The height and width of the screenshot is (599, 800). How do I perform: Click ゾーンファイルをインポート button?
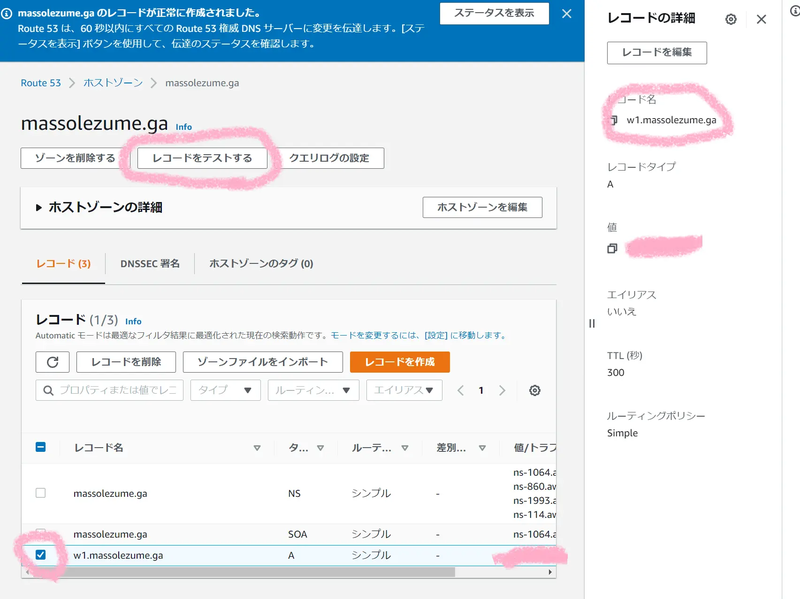[x=263, y=362]
